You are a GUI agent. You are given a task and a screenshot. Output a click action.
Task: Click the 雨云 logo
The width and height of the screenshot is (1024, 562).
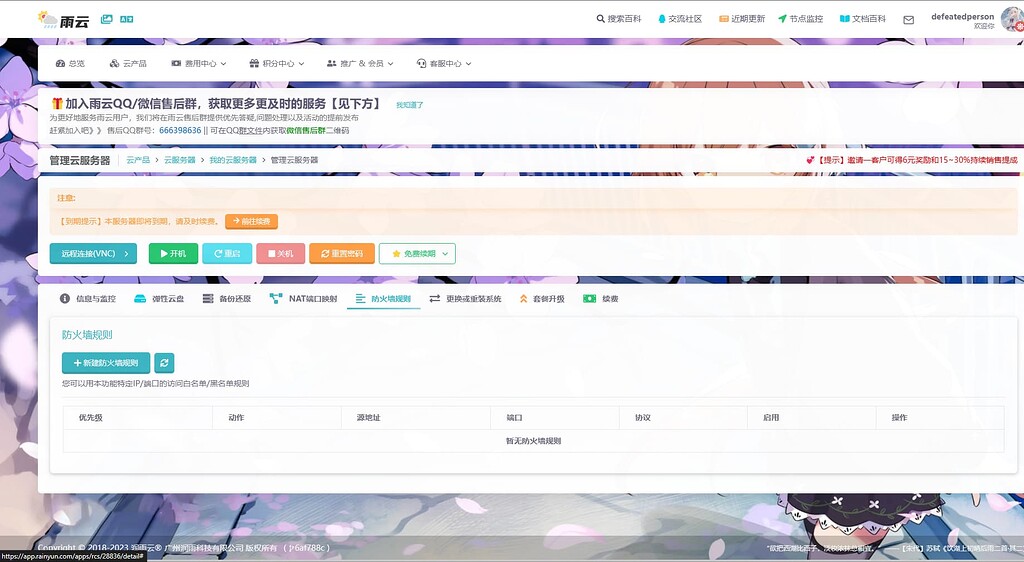[63, 20]
